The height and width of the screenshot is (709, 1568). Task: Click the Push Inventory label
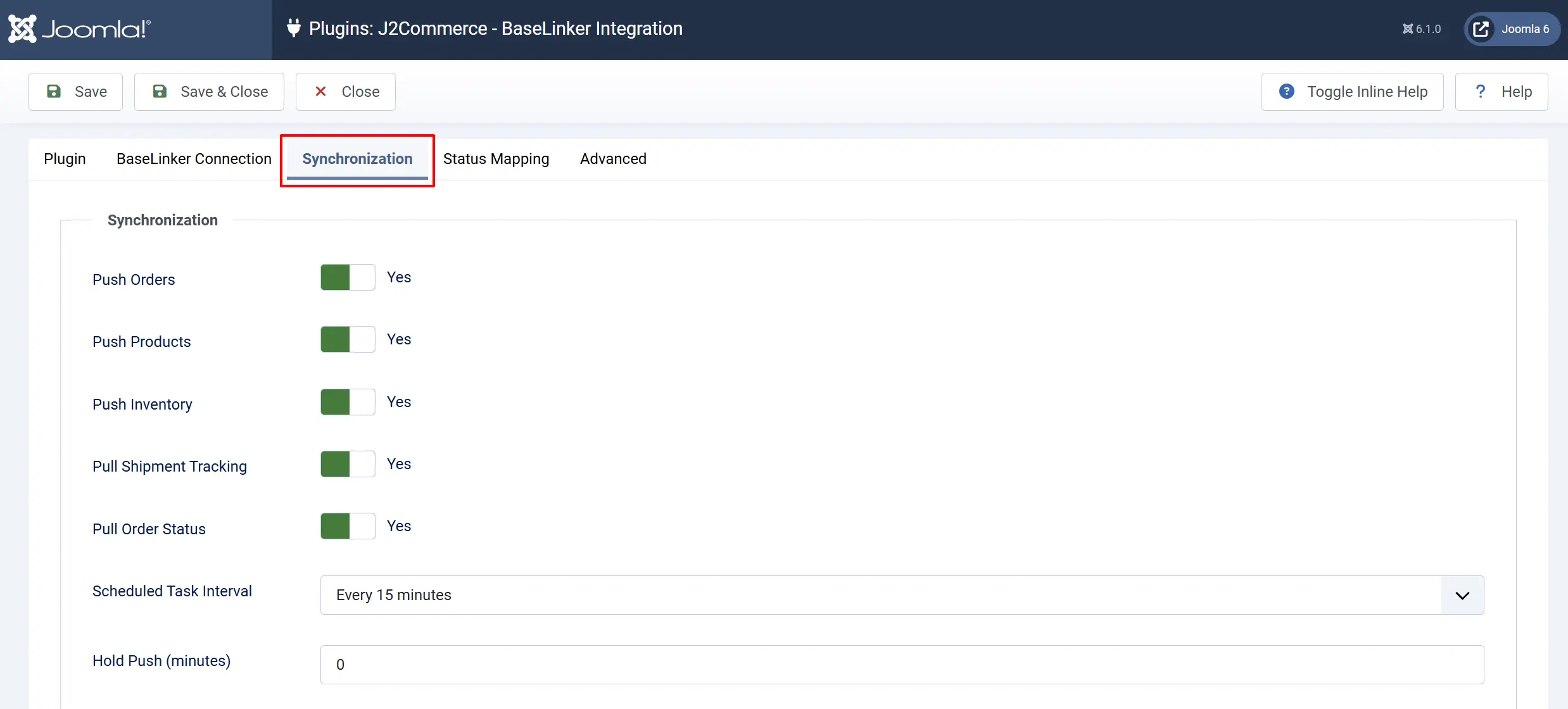click(142, 405)
